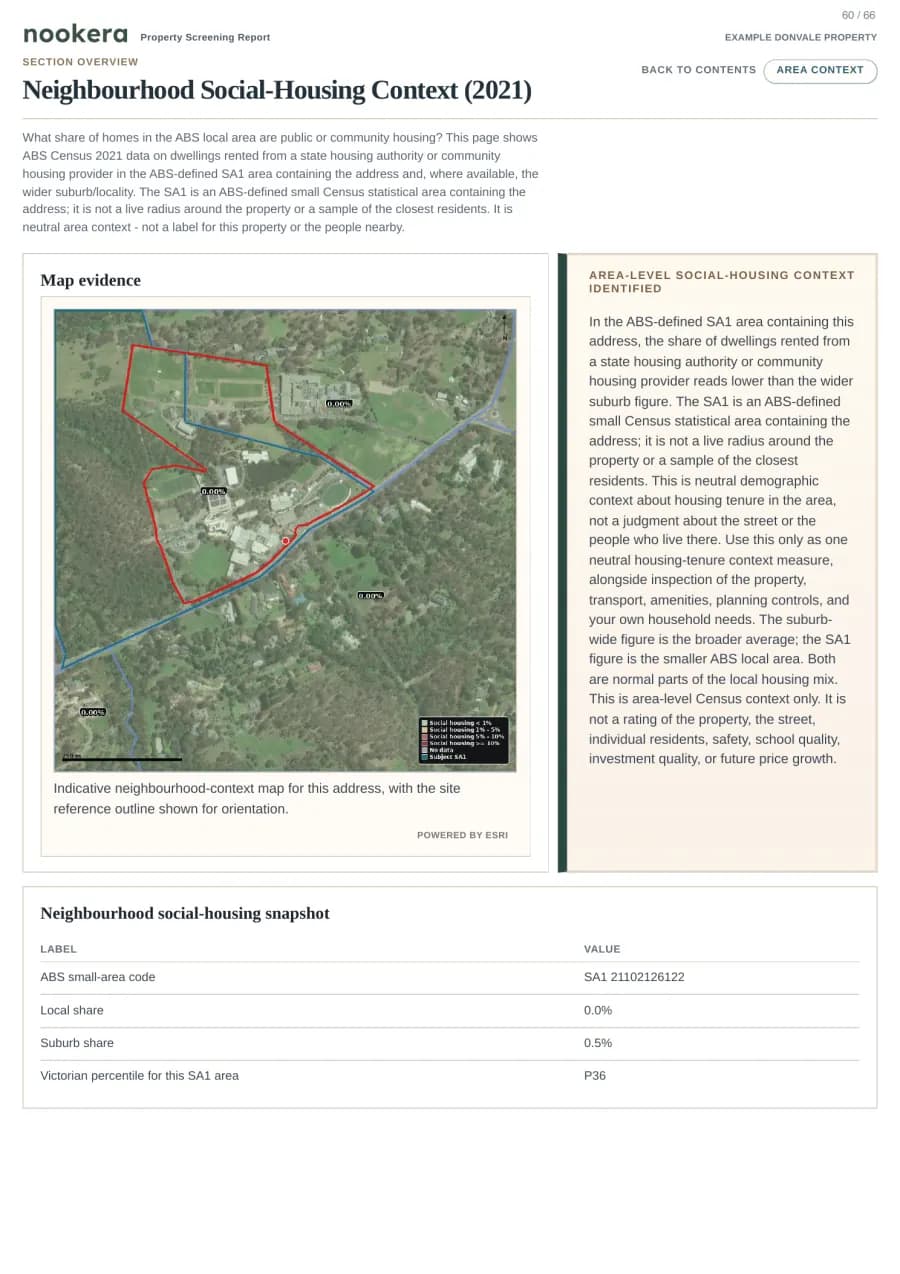
Task: Click the nookera logo
Action: (75, 34)
